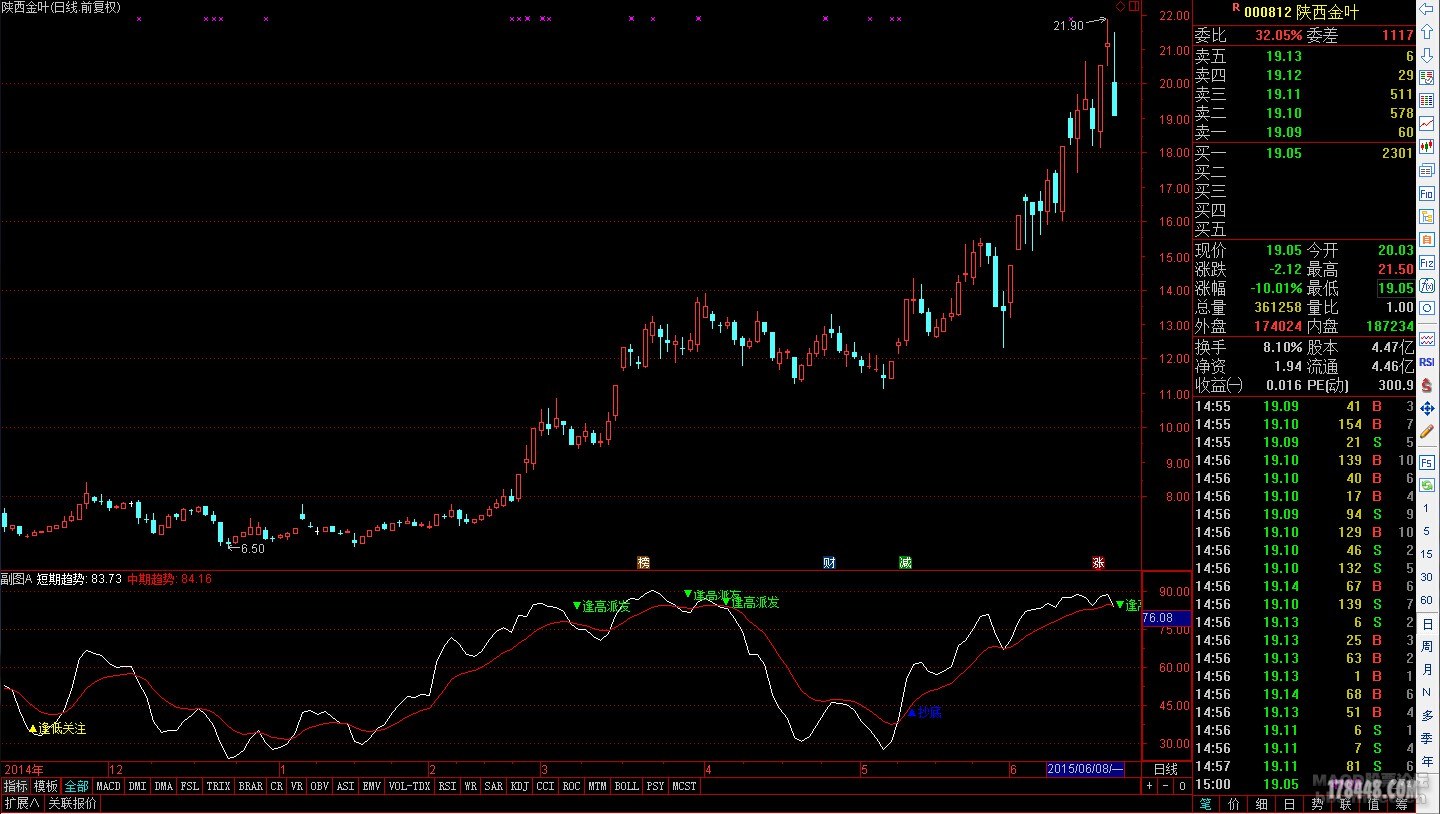This screenshot has width=1440, height=814.
Task: Click the + zoom button below chart
Action: coord(1150,786)
